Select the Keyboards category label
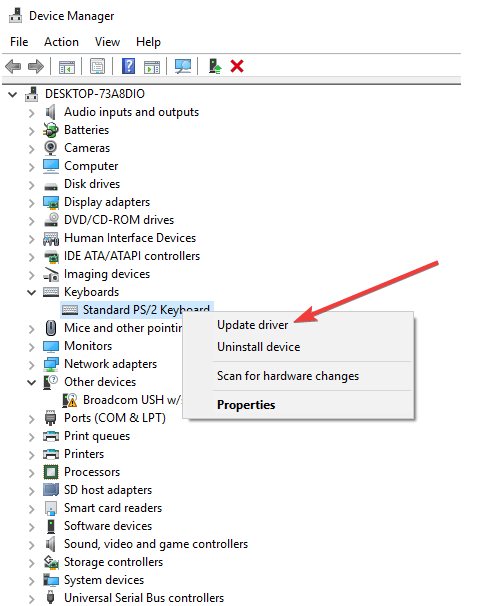The height and width of the screenshot is (606, 480). (x=92, y=292)
